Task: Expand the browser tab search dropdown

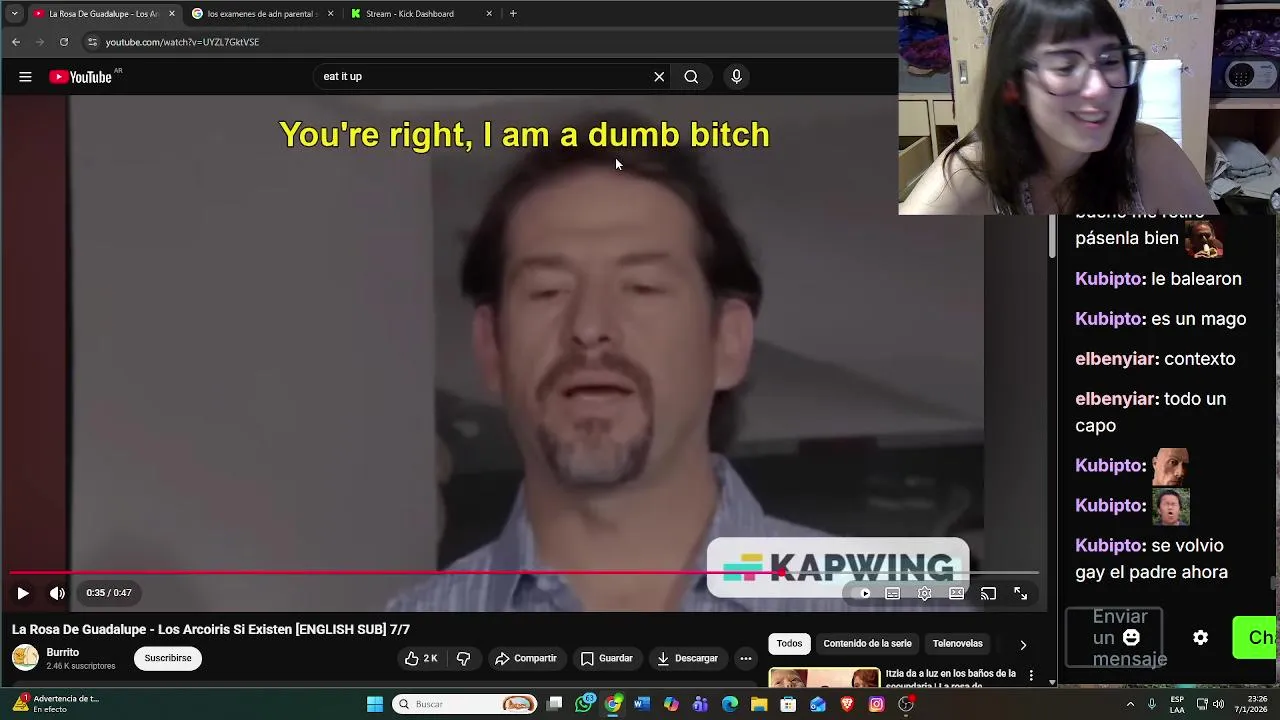Action: pyautogui.click(x=14, y=14)
